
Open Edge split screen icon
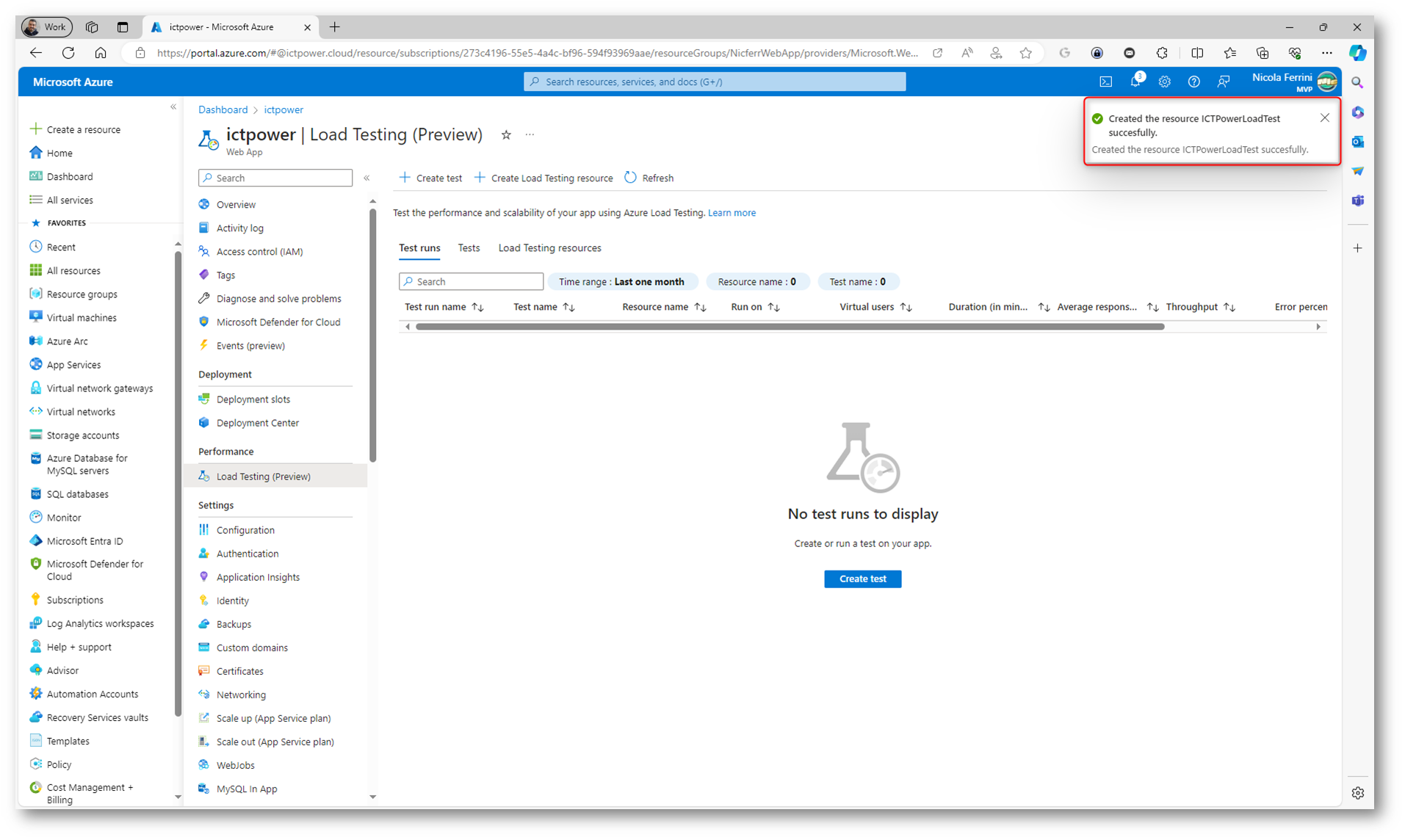click(1197, 53)
